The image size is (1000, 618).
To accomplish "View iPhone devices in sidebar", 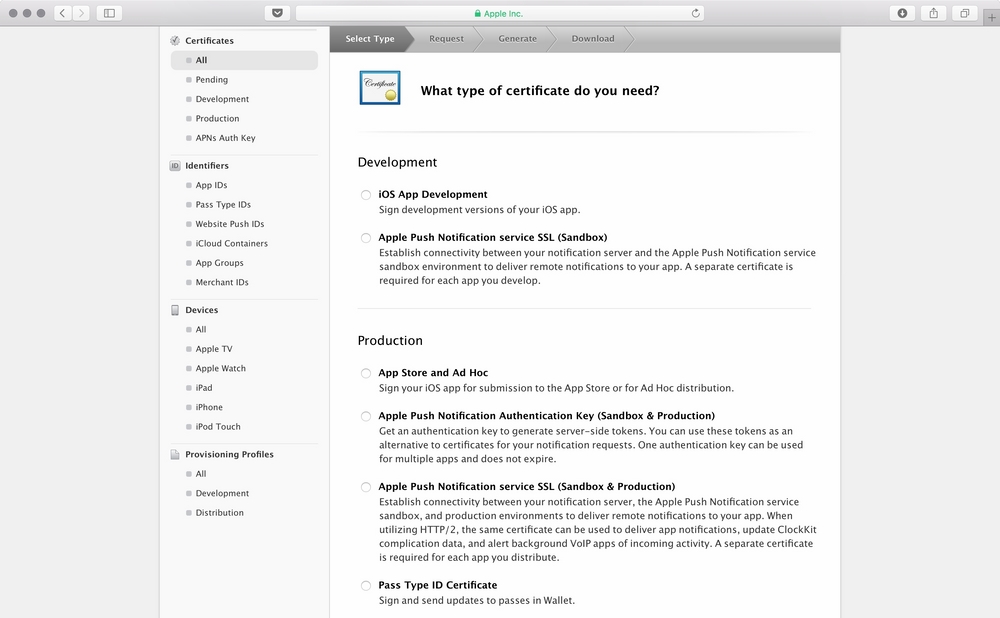I will click(x=209, y=408).
